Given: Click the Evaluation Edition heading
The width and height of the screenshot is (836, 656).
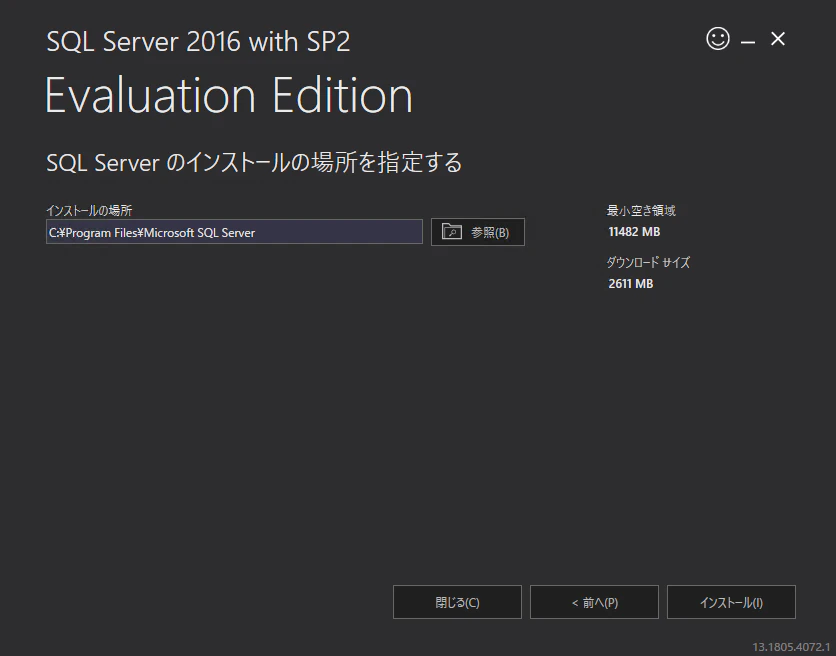Looking at the screenshot, I should pos(229,95).
